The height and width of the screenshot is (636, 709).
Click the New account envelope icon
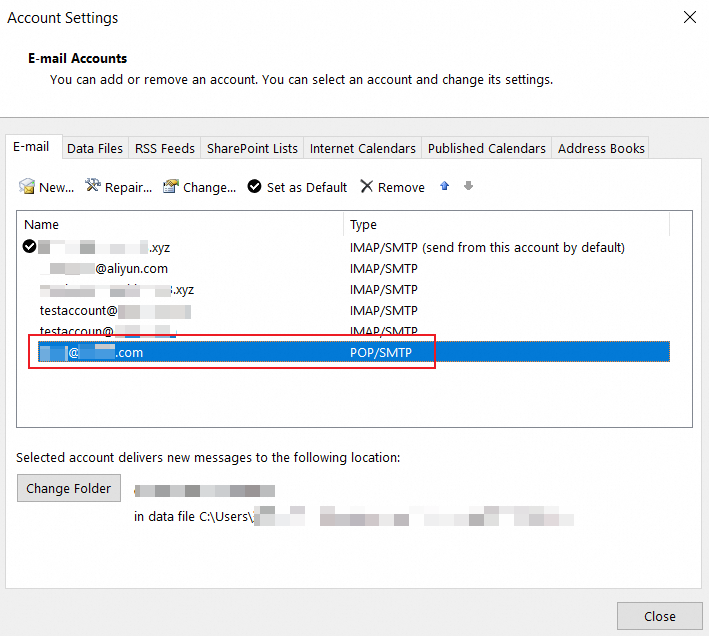click(27, 186)
